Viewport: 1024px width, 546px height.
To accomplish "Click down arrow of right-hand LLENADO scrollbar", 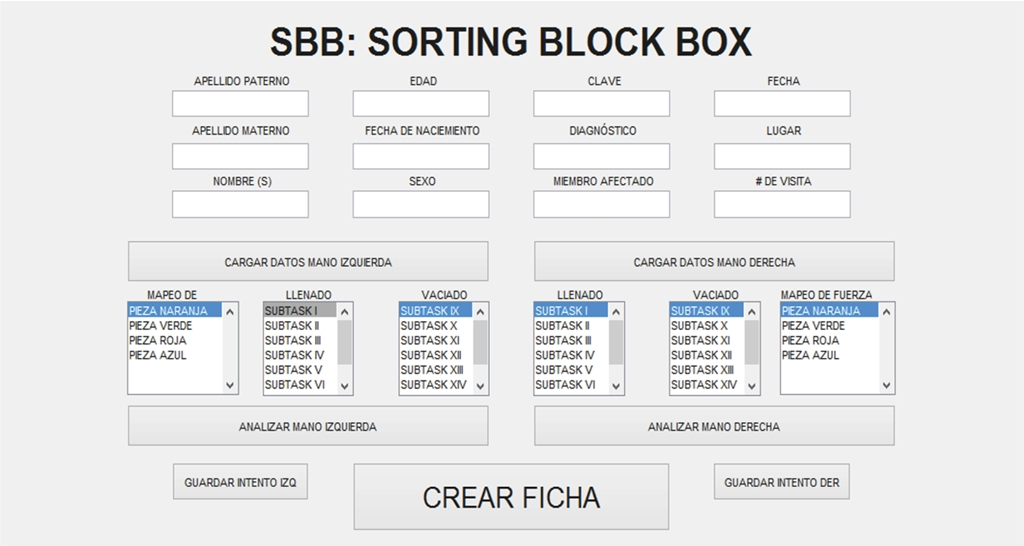I will click(616, 385).
